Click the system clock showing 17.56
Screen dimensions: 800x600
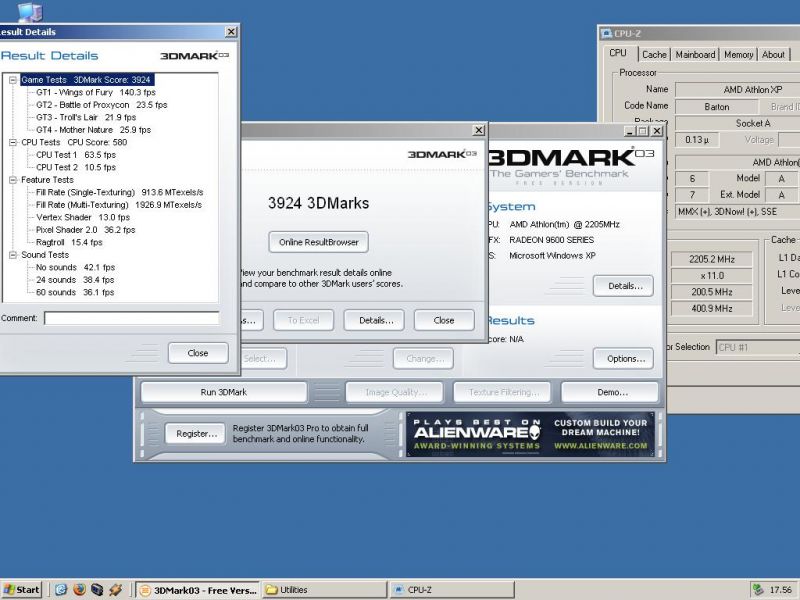pos(780,590)
